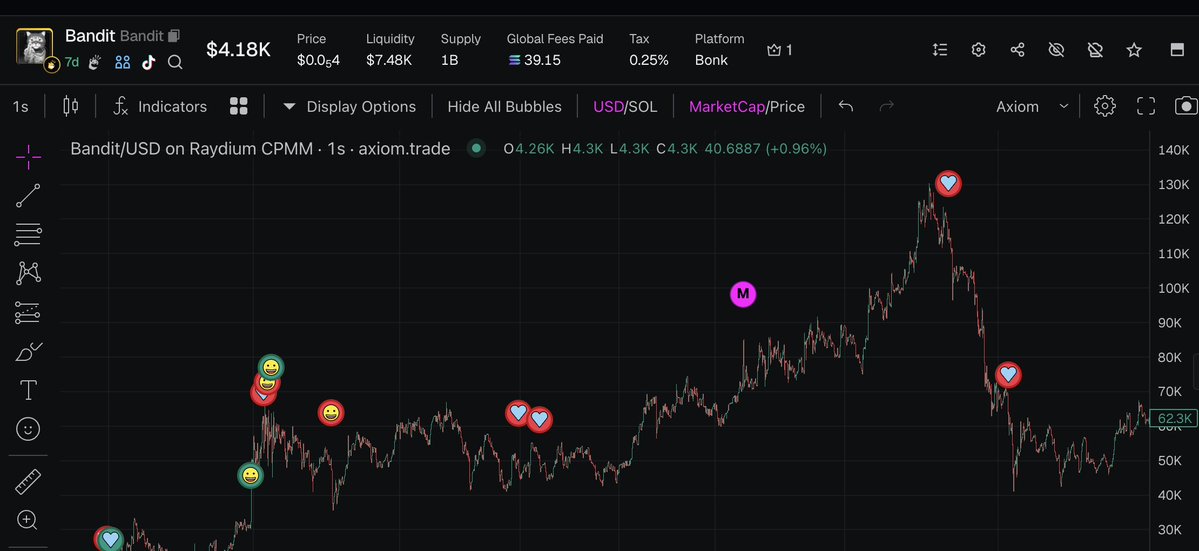
Task: Toggle the green legend visibility dot
Action: tap(476, 148)
